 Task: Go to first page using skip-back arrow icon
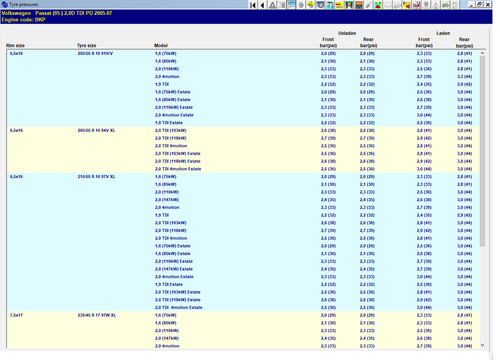click(253, 5)
